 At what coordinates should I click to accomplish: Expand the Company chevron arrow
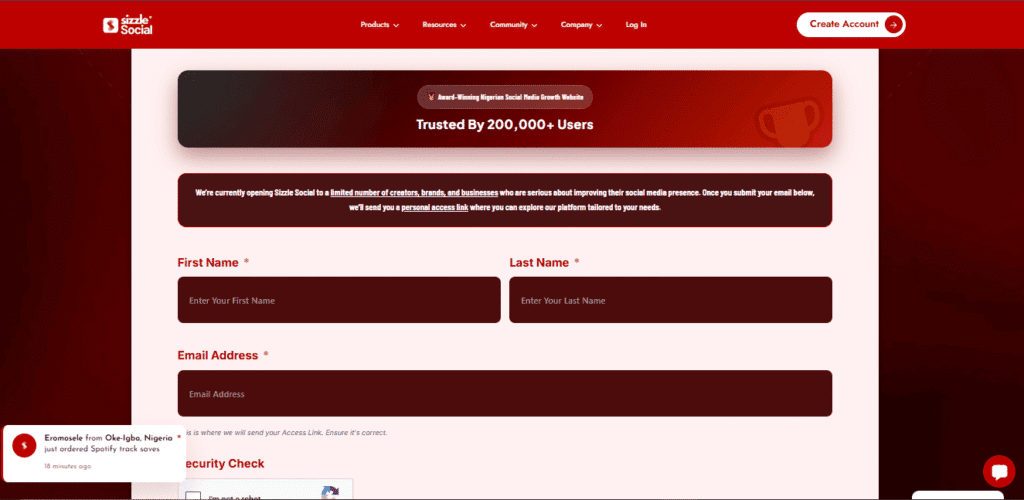[x=600, y=25]
